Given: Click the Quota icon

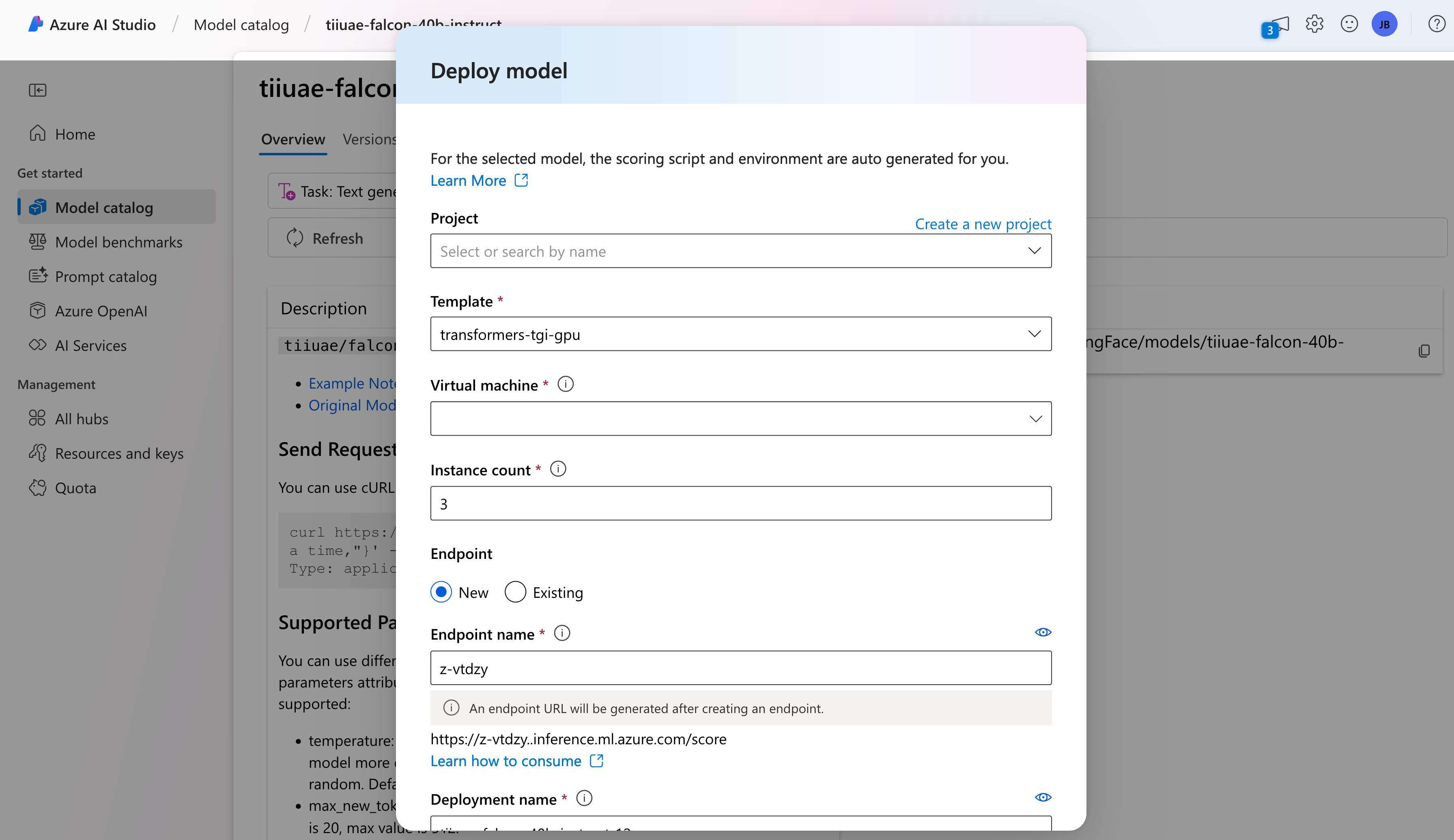Looking at the screenshot, I should [37, 488].
